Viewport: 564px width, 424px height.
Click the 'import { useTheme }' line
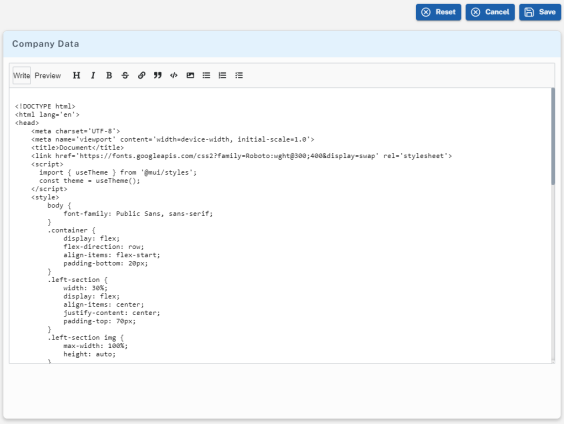(x=118, y=173)
